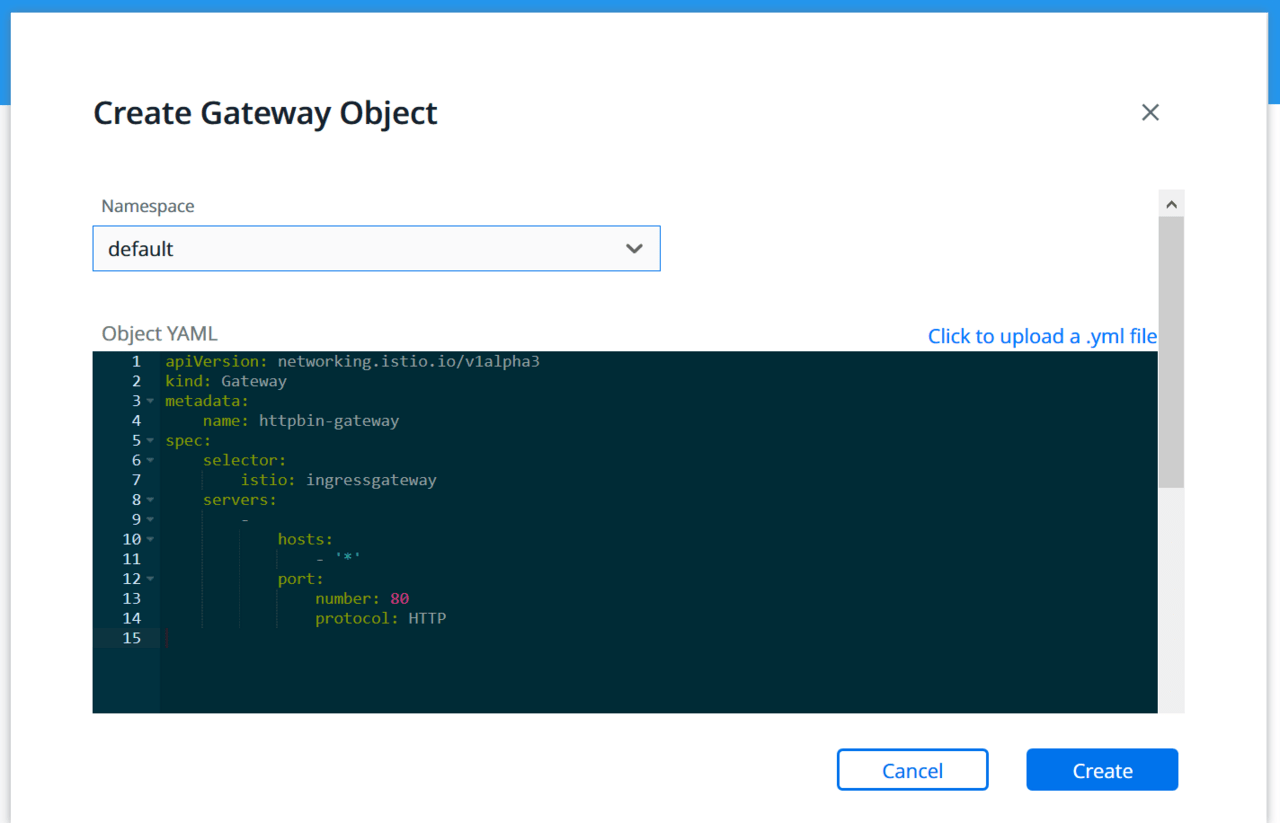Close the Create Gateway Object dialog
The width and height of the screenshot is (1280, 823).
1150,113
